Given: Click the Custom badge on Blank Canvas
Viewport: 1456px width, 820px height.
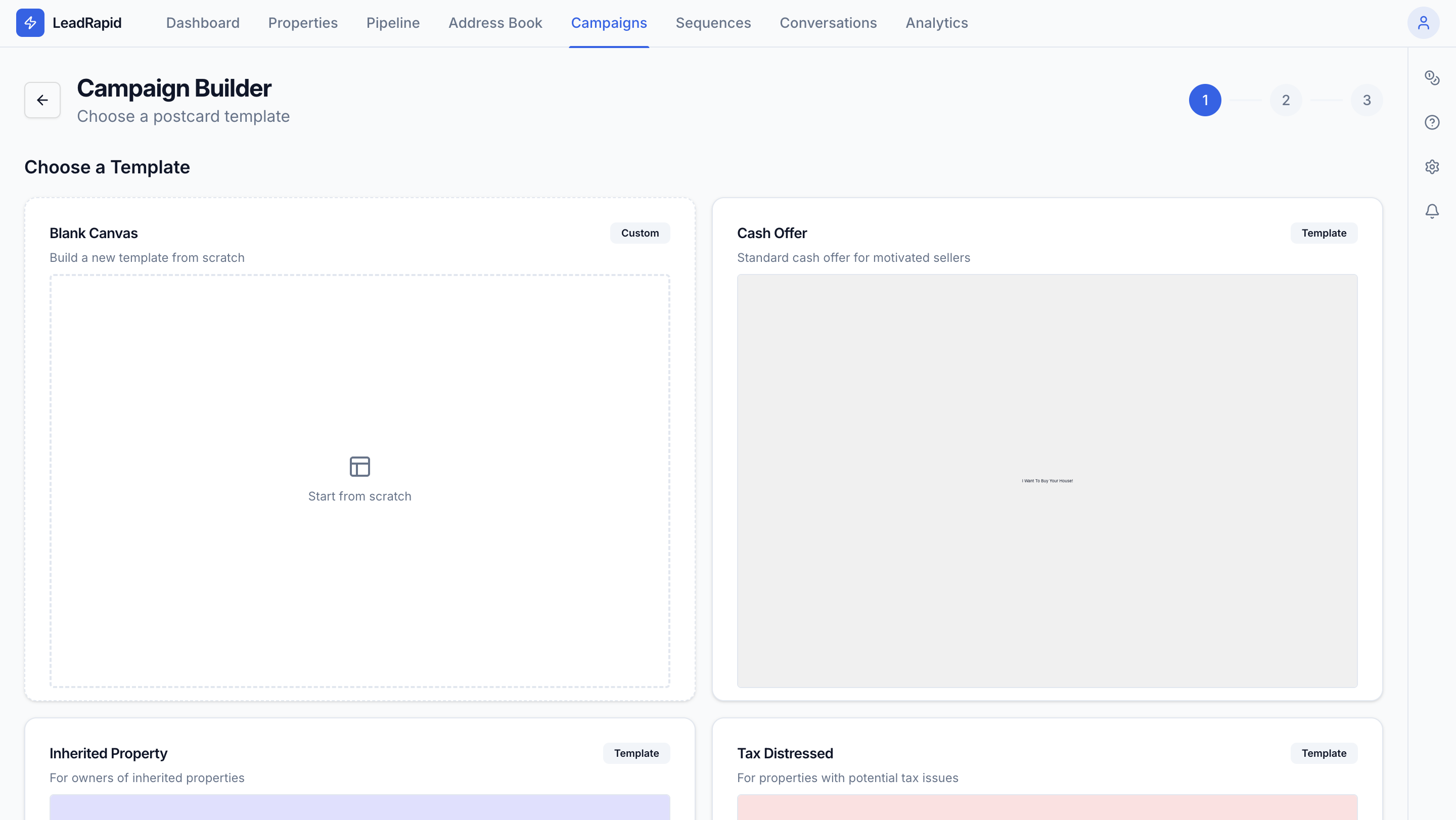Looking at the screenshot, I should [640, 232].
